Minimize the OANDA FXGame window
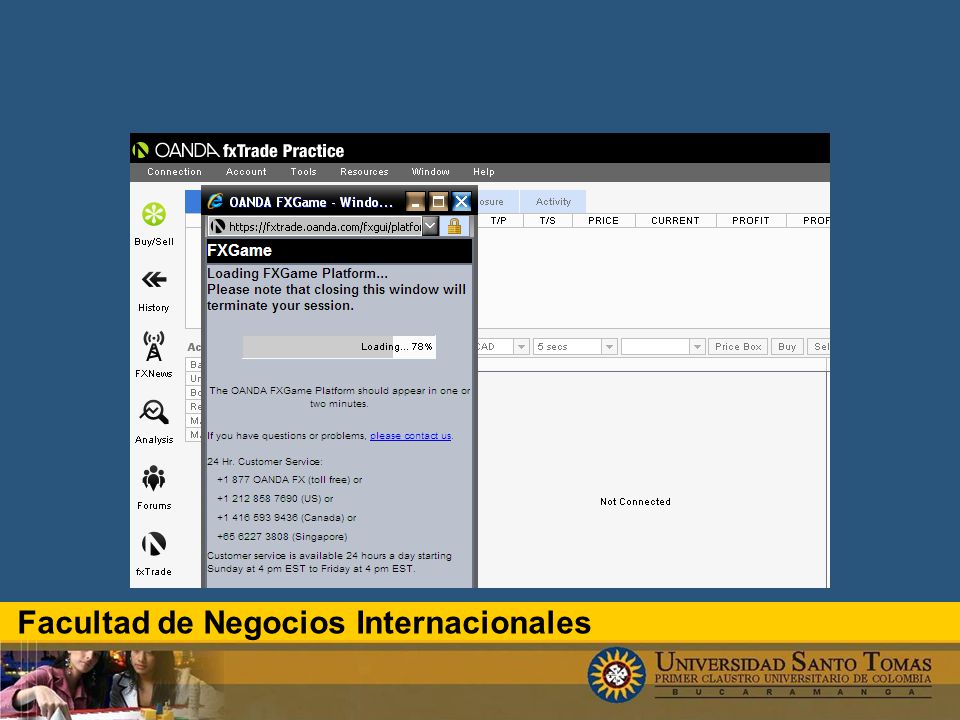The width and height of the screenshot is (960, 720). (x=415, y=201)
